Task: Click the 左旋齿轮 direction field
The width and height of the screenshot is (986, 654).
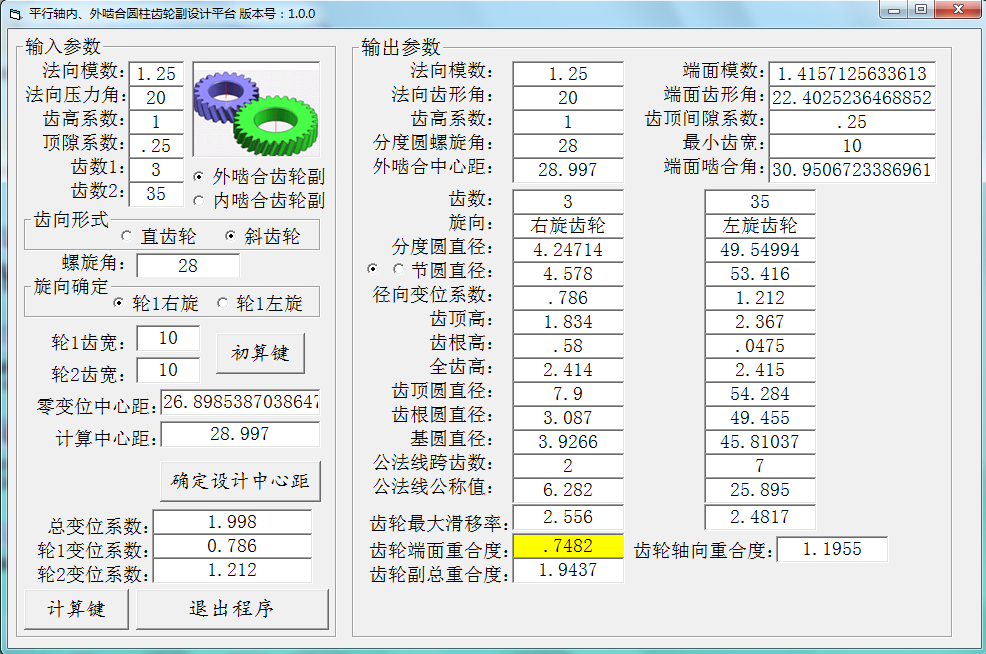Action: click(760, 226)
